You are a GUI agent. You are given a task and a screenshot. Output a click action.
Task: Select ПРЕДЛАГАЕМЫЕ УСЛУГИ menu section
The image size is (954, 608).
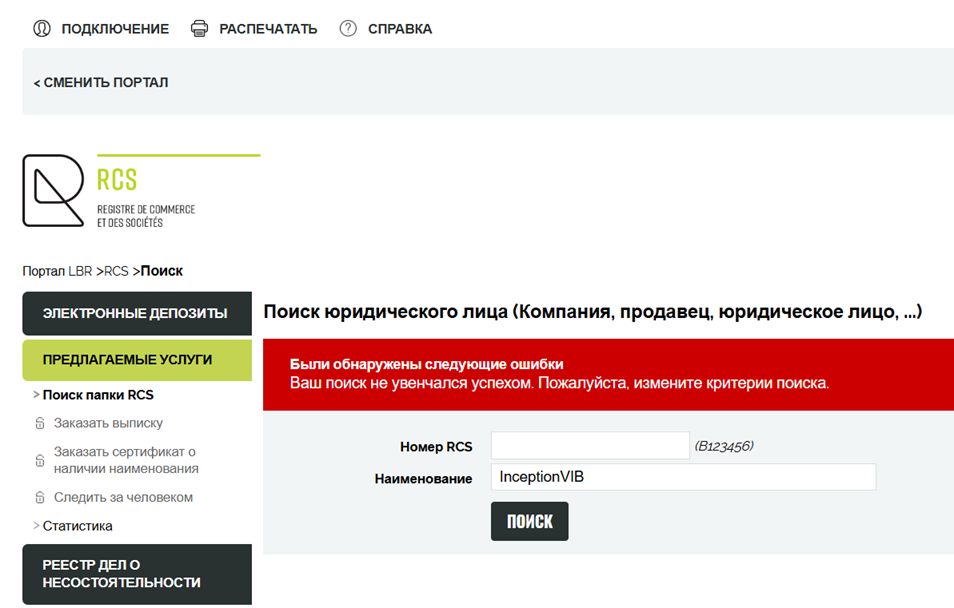(137, 360)
